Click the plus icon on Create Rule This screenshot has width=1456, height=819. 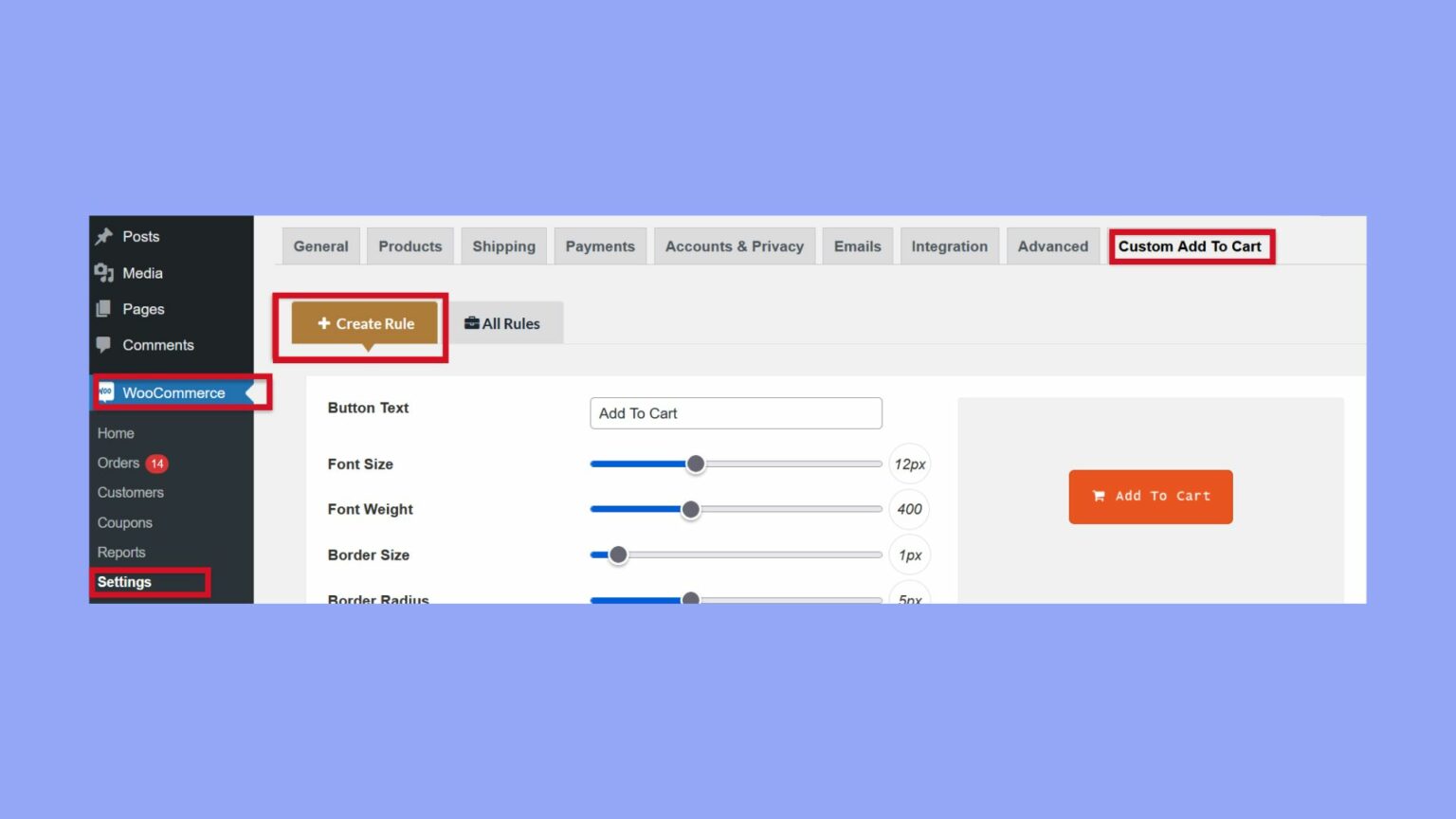coord(323,323)
